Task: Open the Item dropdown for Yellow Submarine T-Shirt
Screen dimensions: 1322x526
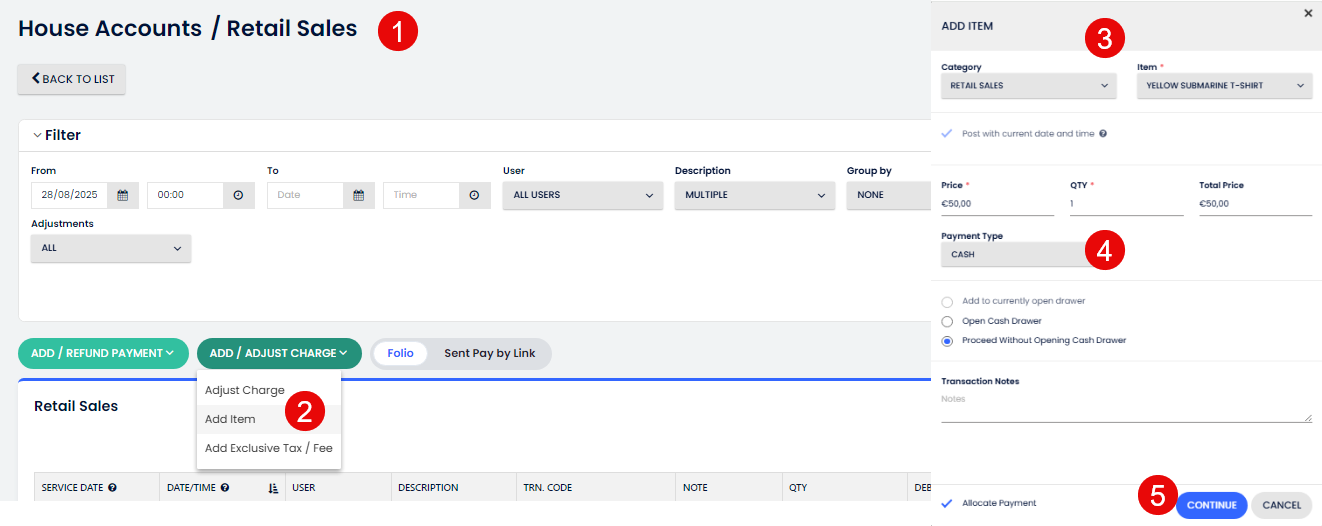Action: click(1224, 86)
